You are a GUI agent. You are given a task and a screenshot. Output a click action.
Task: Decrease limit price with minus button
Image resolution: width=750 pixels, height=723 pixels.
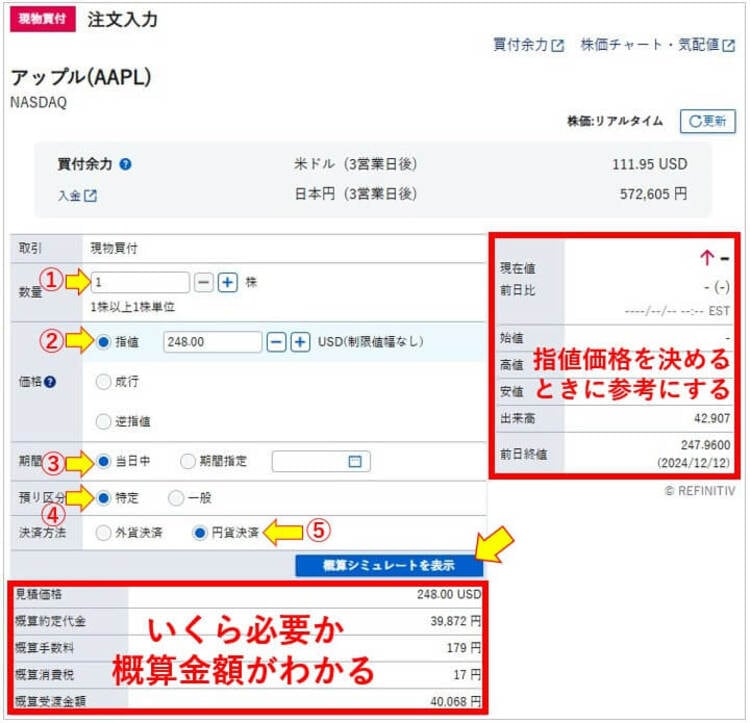(277, 342)
